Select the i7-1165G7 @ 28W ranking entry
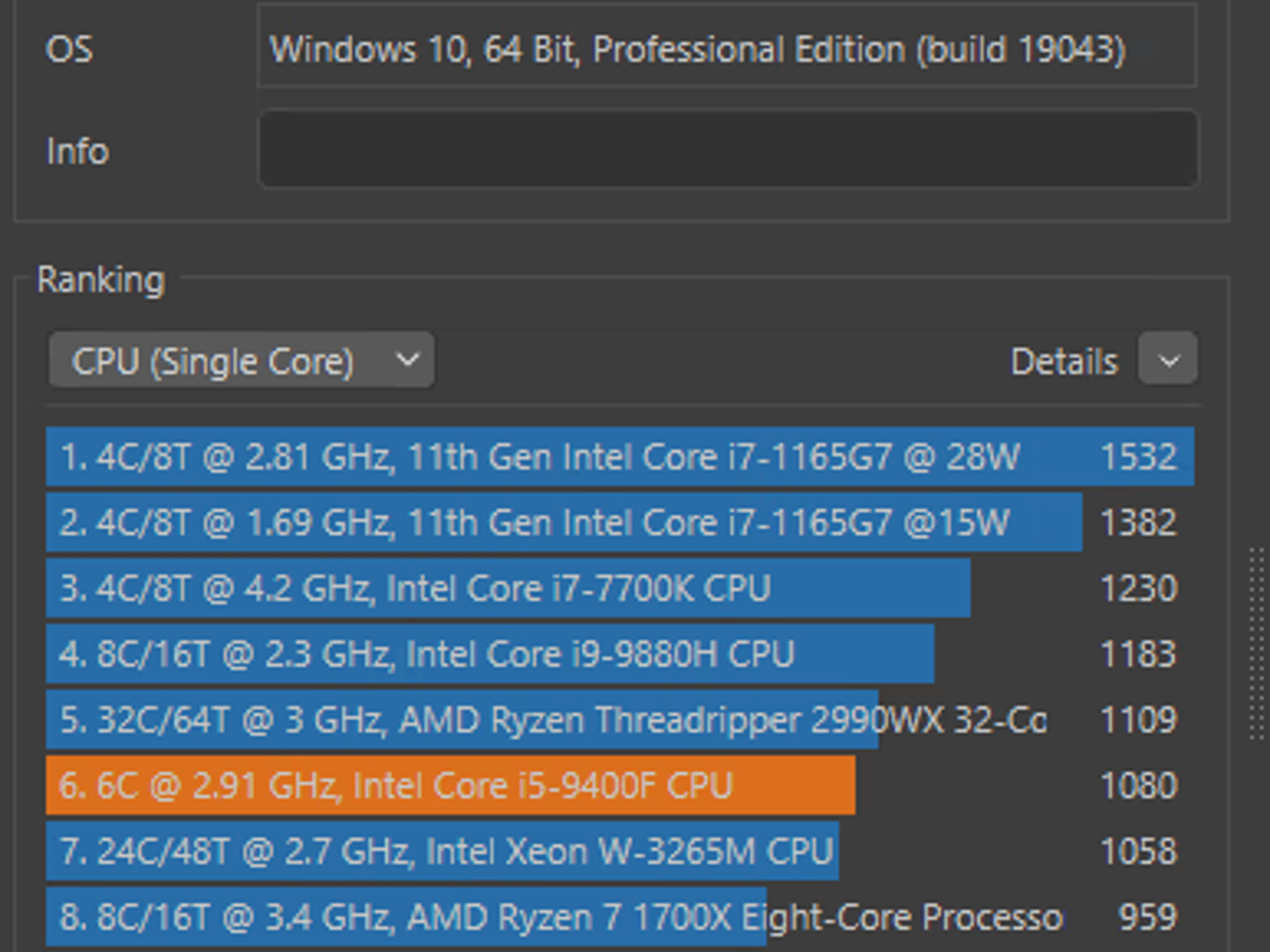The image size is (1270, 952). pos(620,457)
